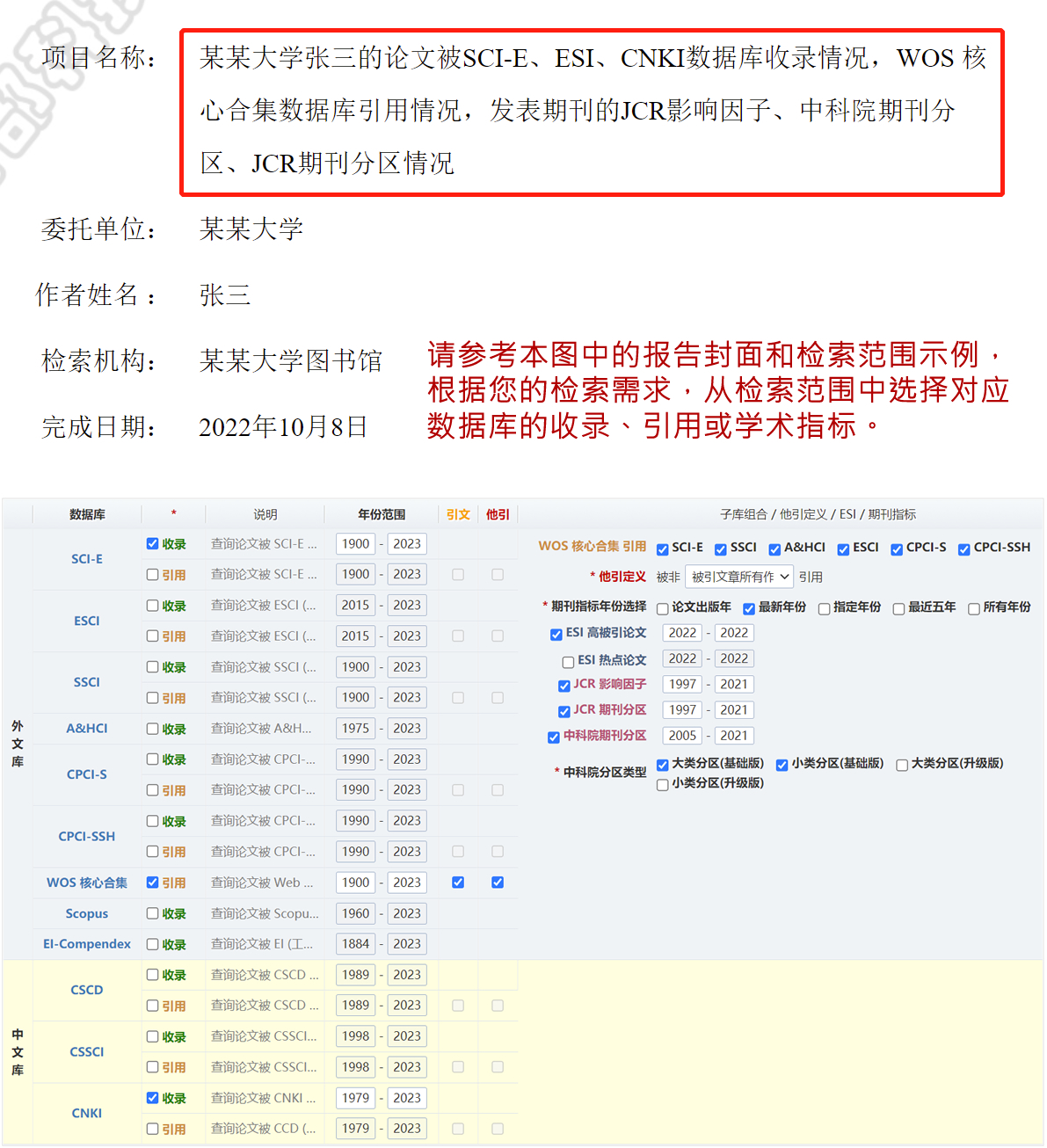
Task: Uncheck CPCI-SSH in WOS 核心合集 引用 sub-databases
Action: (x=964, y=549)
